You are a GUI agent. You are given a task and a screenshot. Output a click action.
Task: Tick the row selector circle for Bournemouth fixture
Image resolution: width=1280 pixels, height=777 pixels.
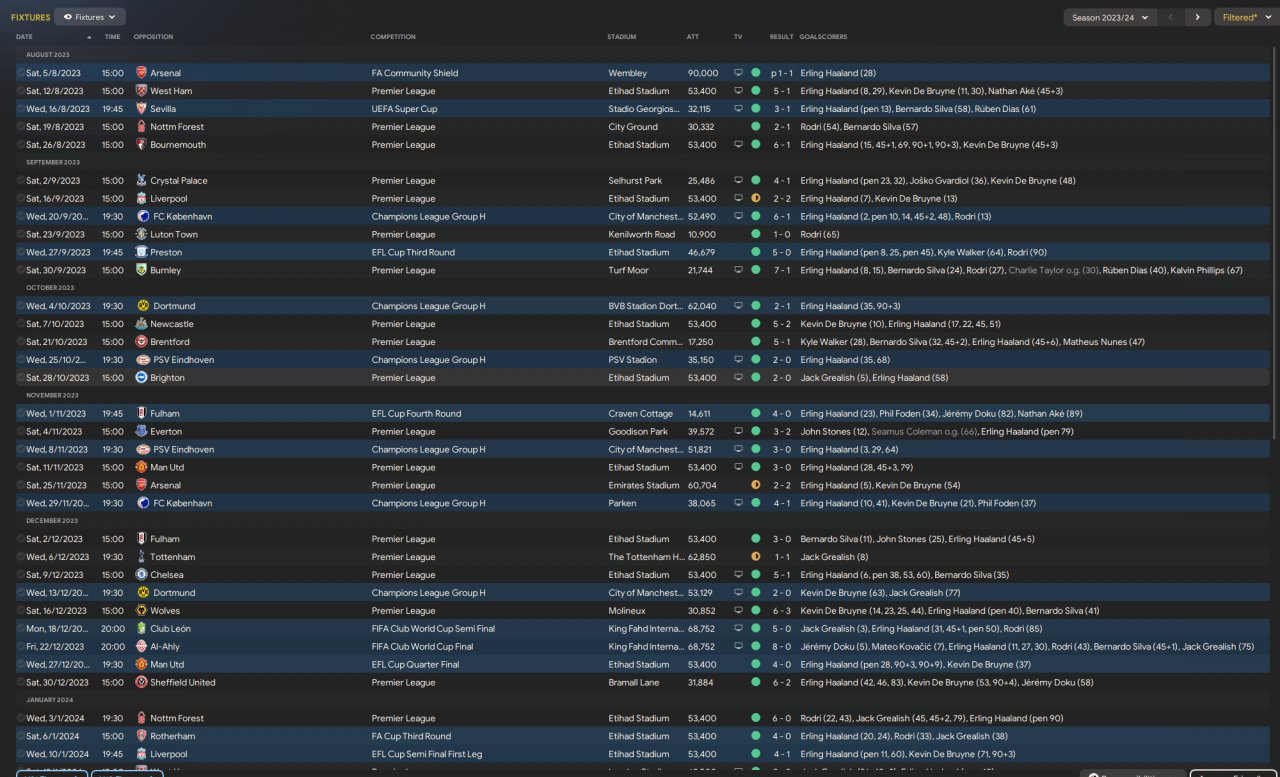point(20,145)
